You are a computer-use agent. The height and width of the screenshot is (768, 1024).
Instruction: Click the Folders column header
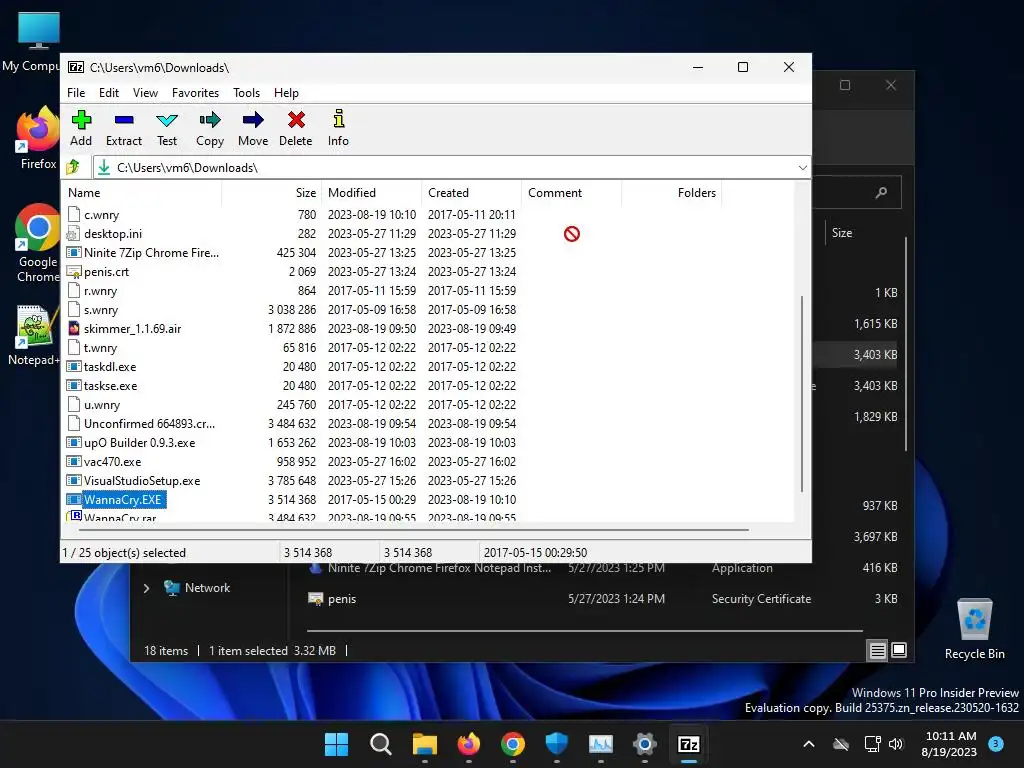pyautogui.click(x=671, y=193)
